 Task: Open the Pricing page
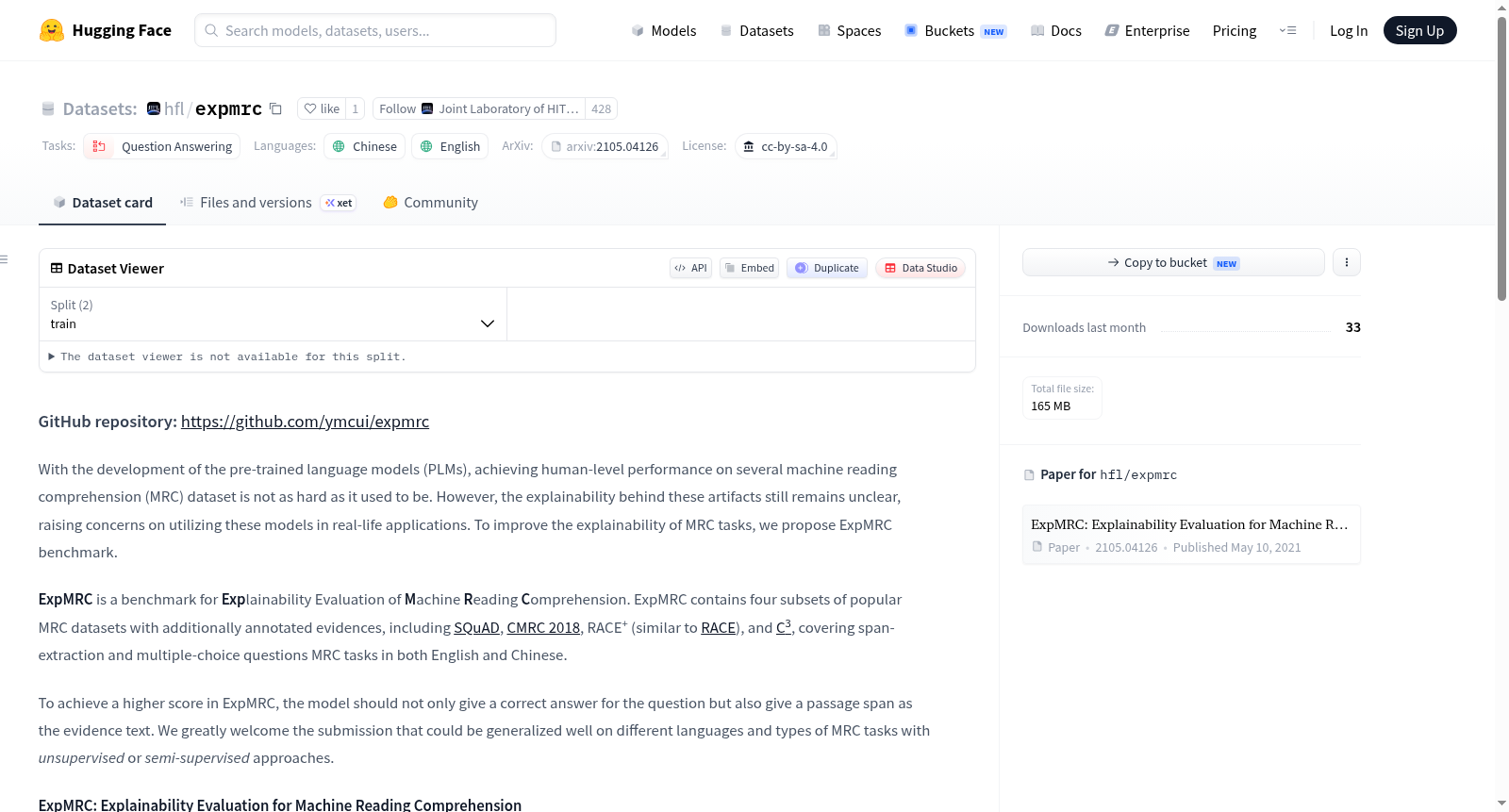pos(1235,30)
